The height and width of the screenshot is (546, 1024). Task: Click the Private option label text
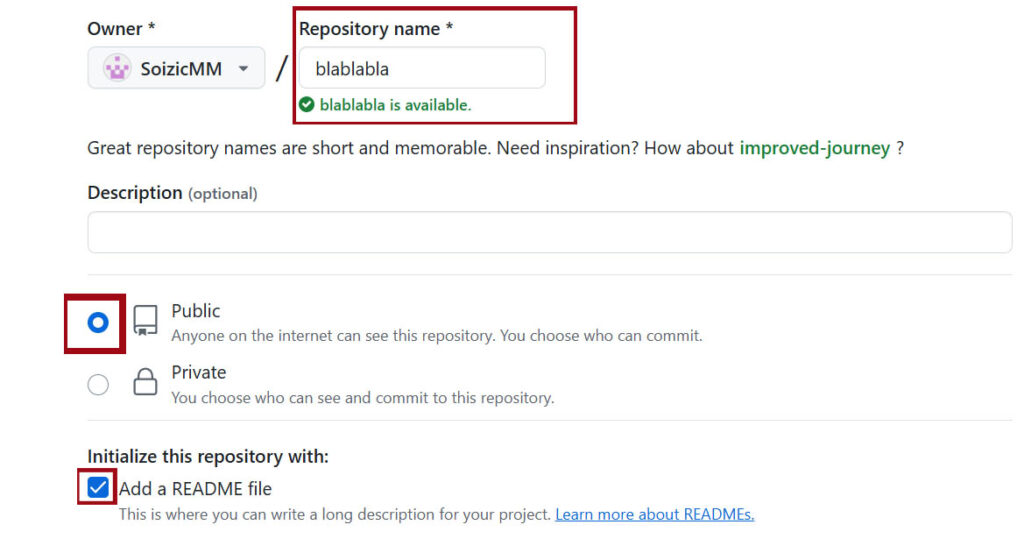(x=199, y=372)
